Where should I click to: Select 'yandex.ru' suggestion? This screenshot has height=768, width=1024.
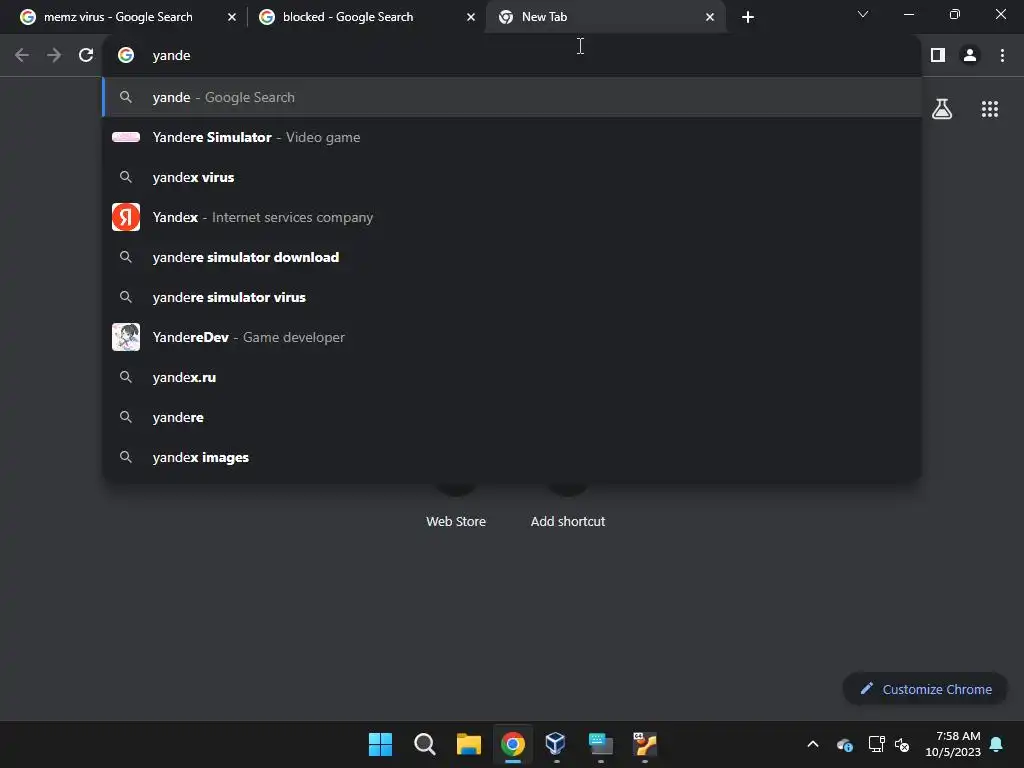point(513,377)
